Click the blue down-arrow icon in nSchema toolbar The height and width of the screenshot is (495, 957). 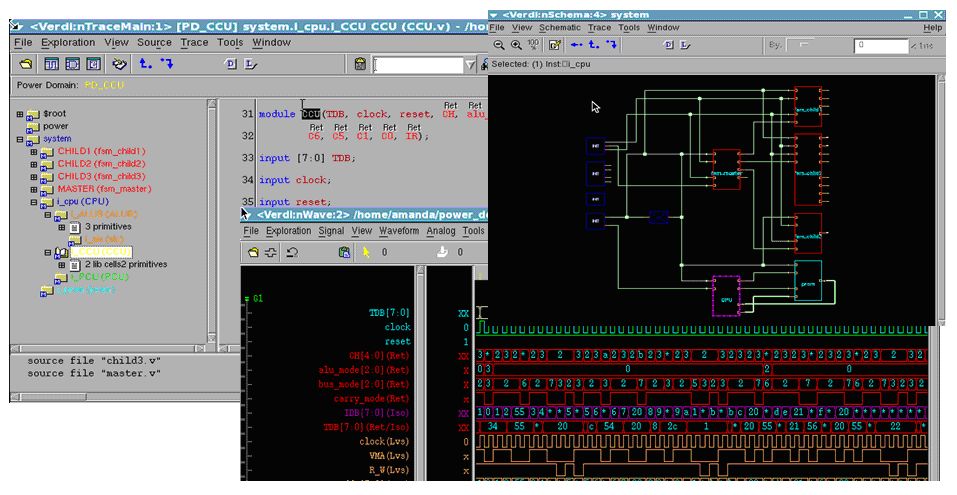click(611, 45)
